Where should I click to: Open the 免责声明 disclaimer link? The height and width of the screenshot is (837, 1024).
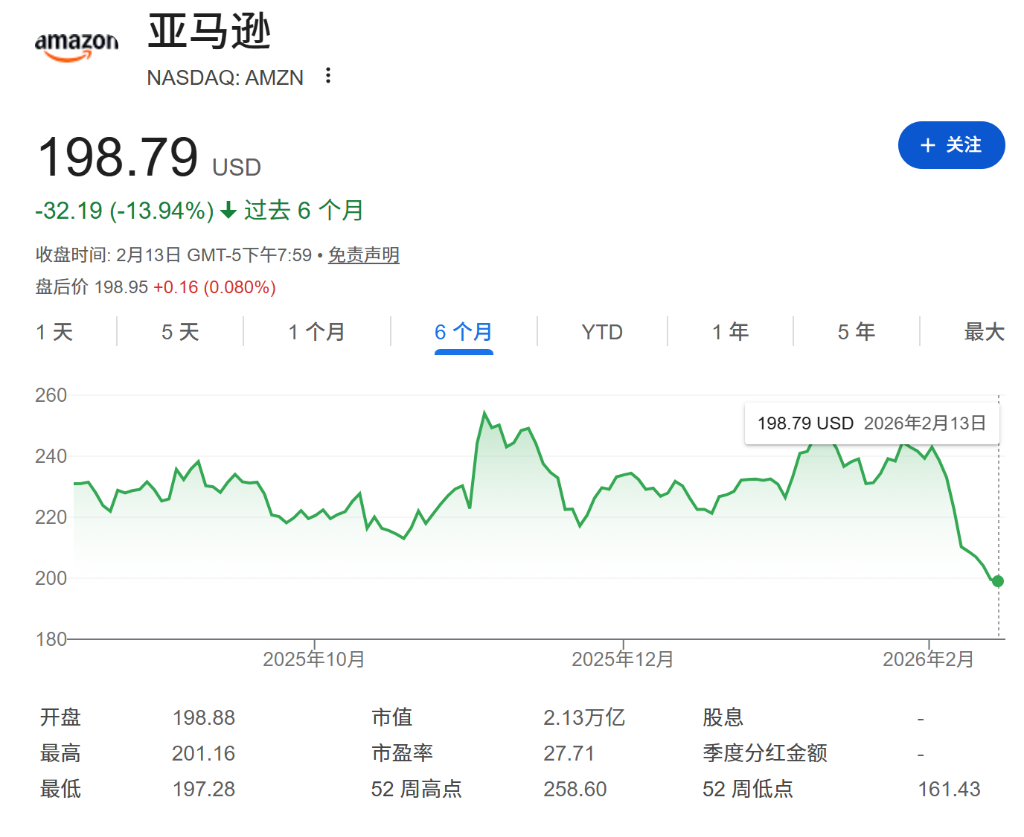point(364,255)
